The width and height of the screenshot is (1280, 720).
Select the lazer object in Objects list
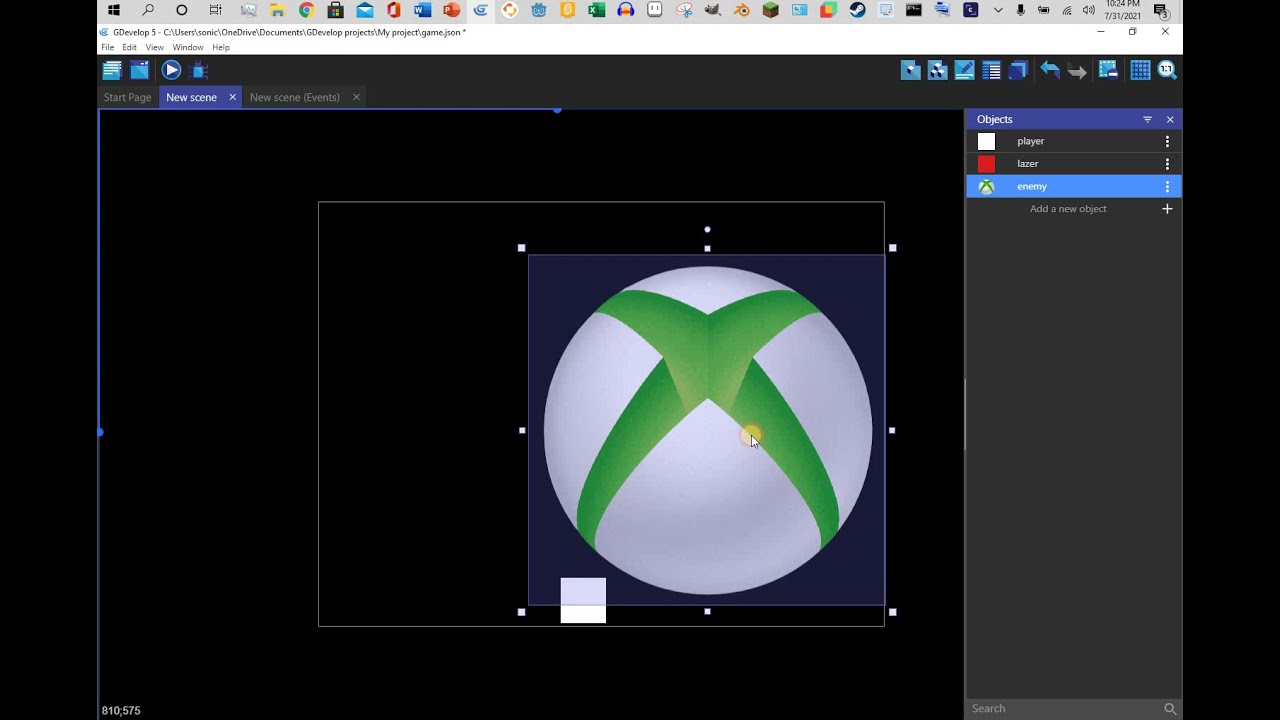1074,164
